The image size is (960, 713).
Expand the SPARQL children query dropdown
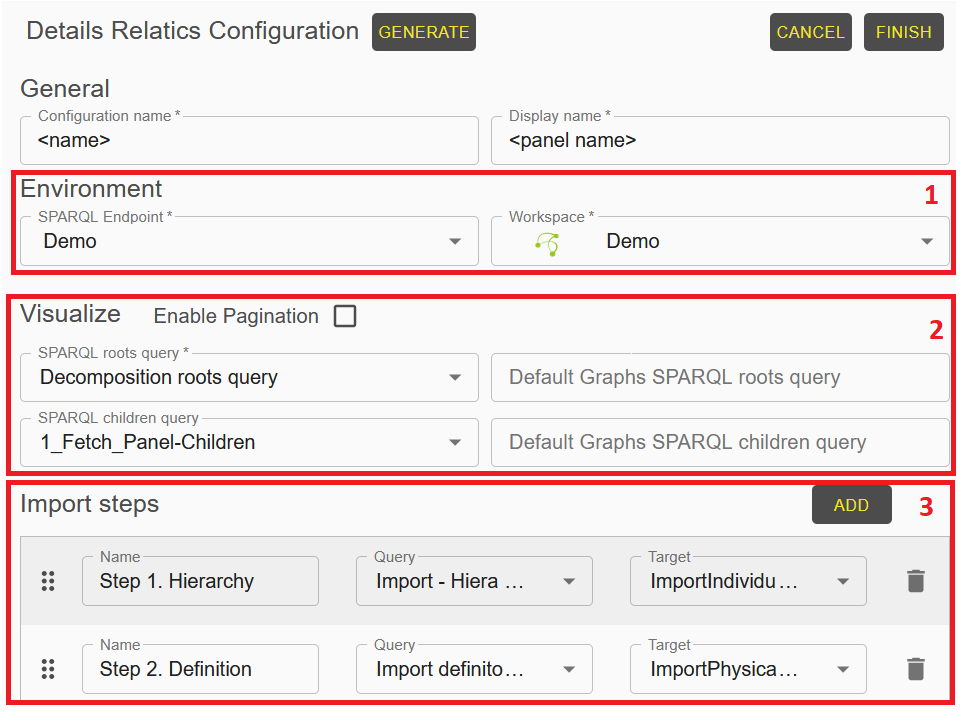coord(455,443)
